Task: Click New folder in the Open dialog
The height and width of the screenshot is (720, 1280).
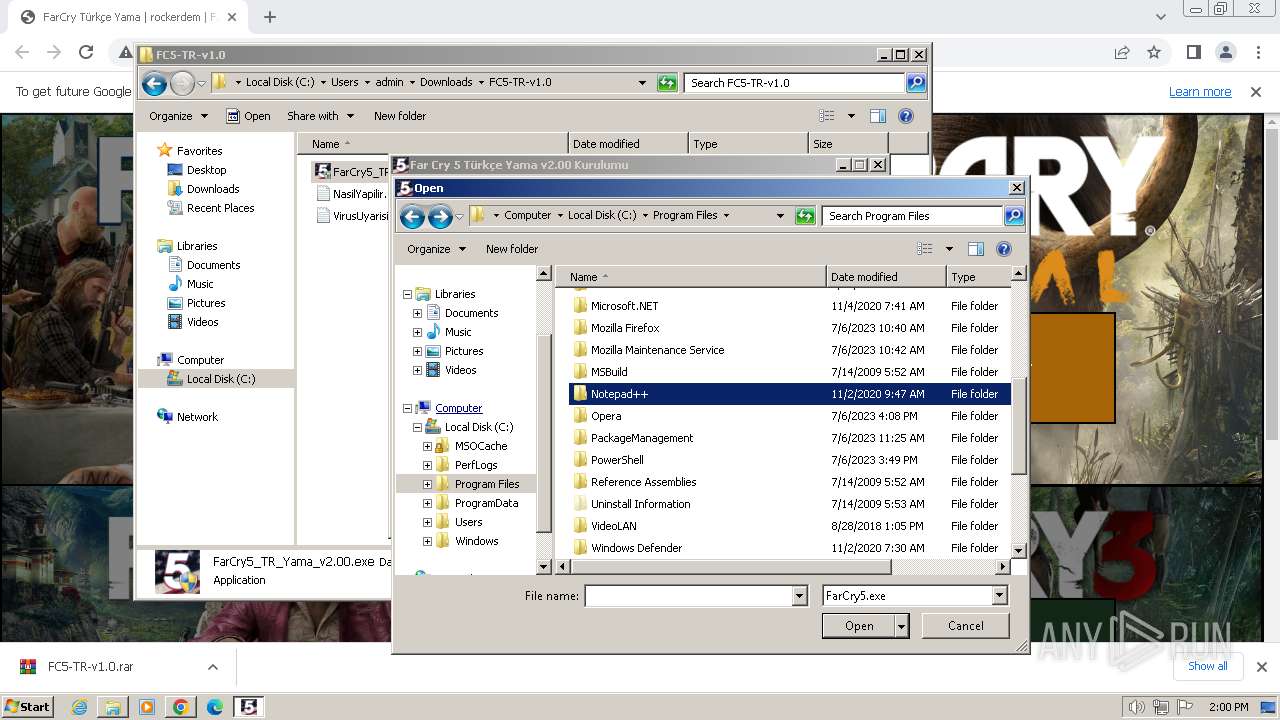Action: point(512,249)
